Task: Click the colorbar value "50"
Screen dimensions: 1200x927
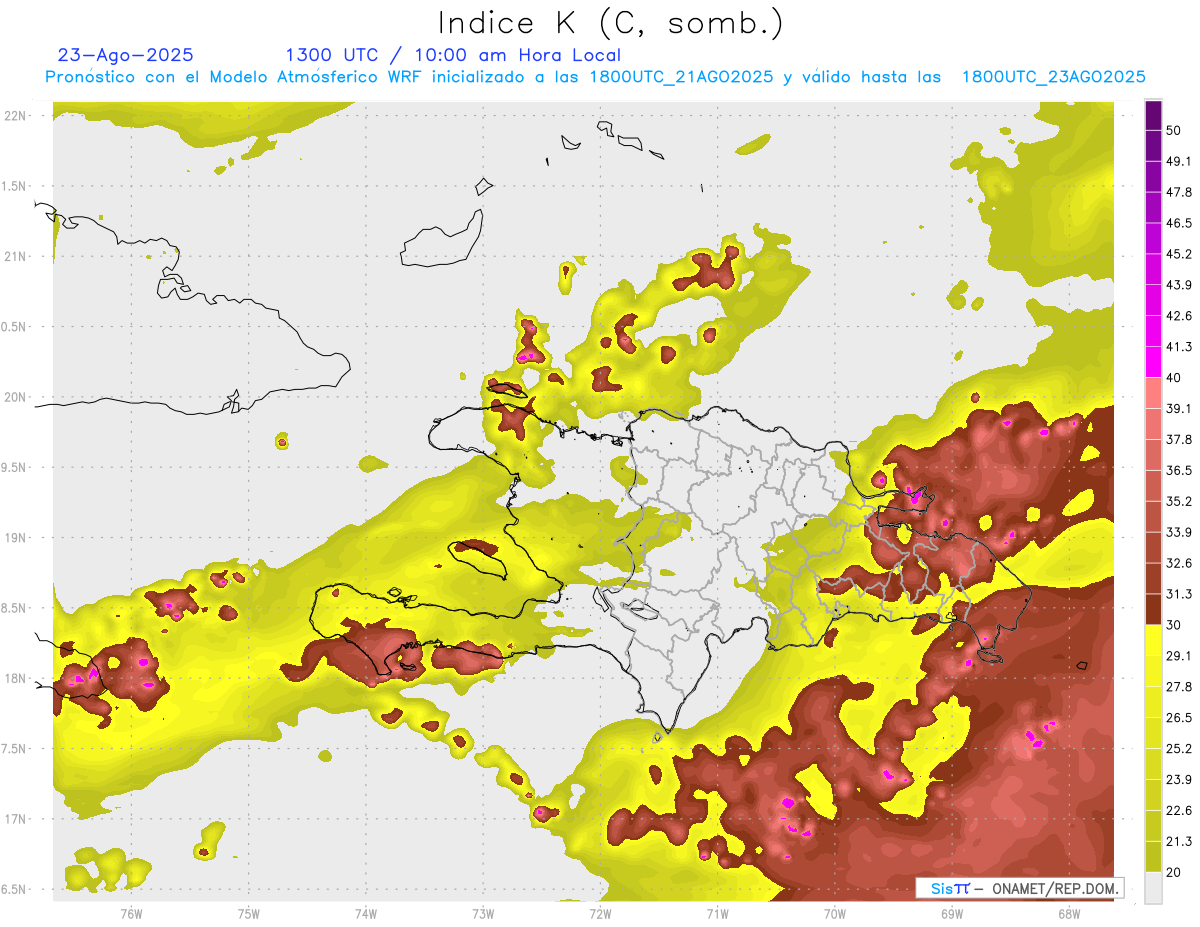Action: tap(1175, 129)
